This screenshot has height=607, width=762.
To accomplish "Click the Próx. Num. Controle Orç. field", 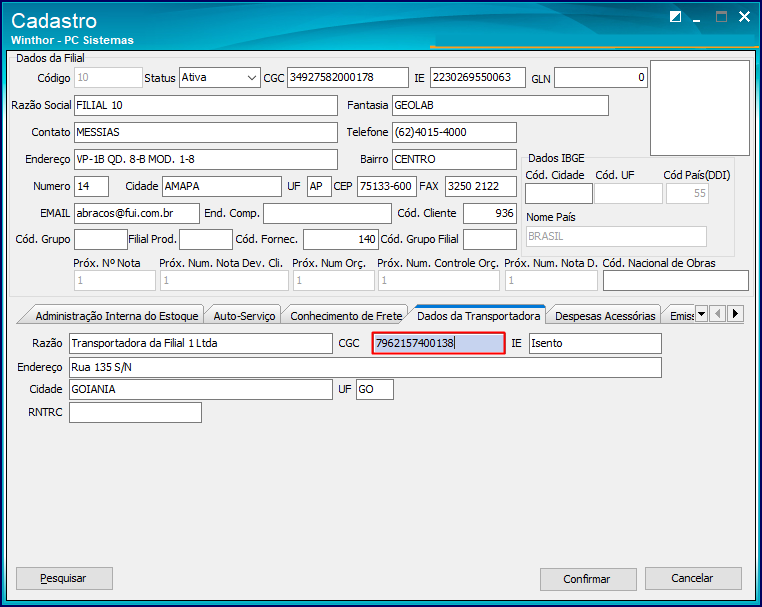I will click(x=439, y=280).
